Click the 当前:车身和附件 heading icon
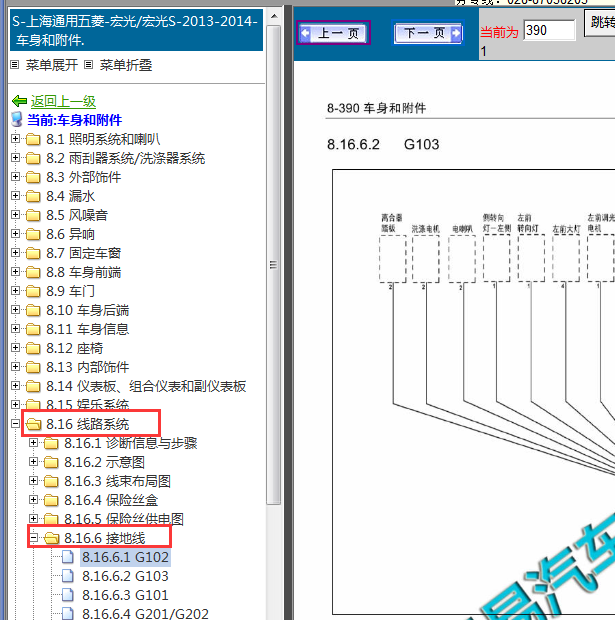Viewport: 615px width, 620px height. click(x=17, y=120)
